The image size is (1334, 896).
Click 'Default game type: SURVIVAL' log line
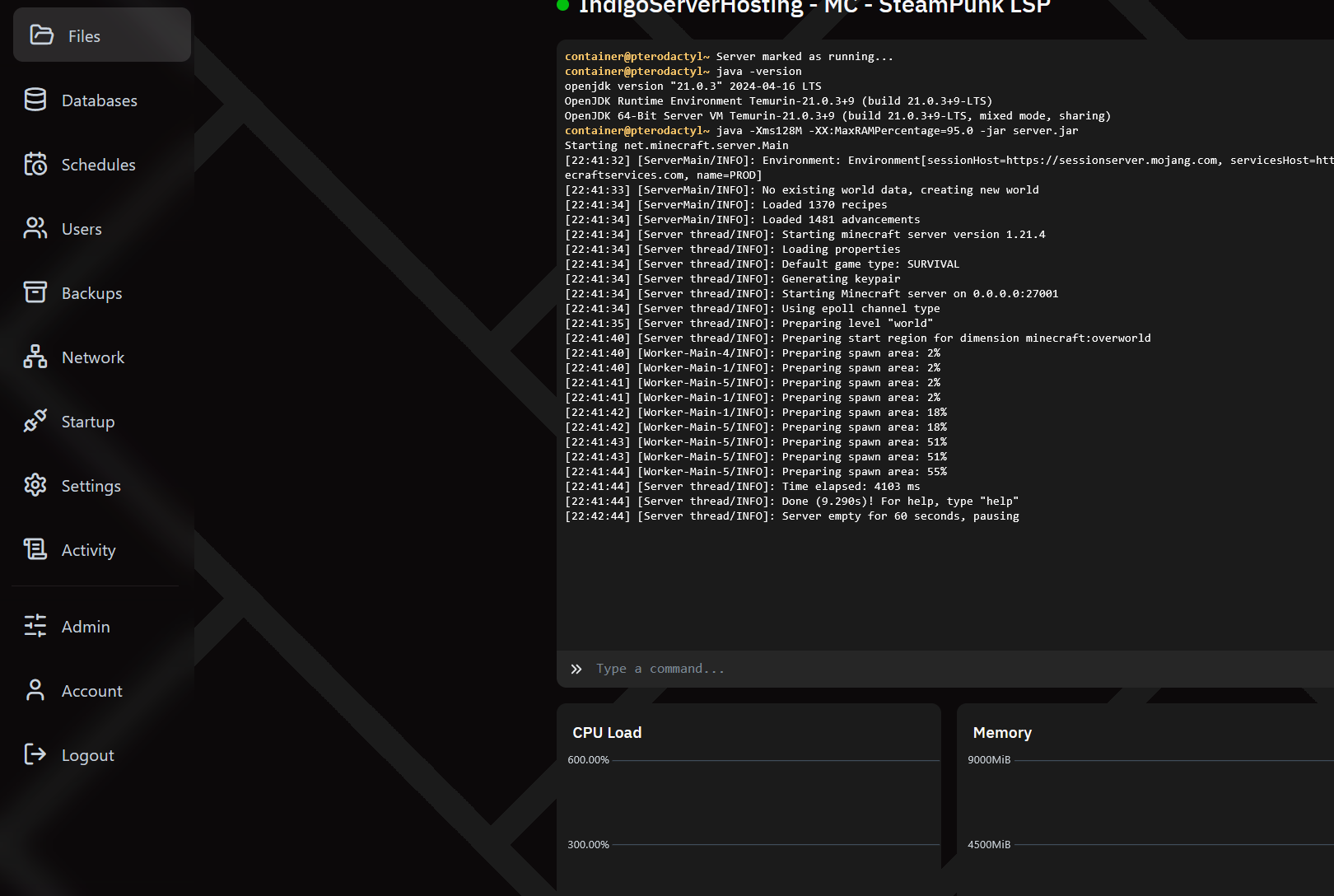[x=762, y=264]
